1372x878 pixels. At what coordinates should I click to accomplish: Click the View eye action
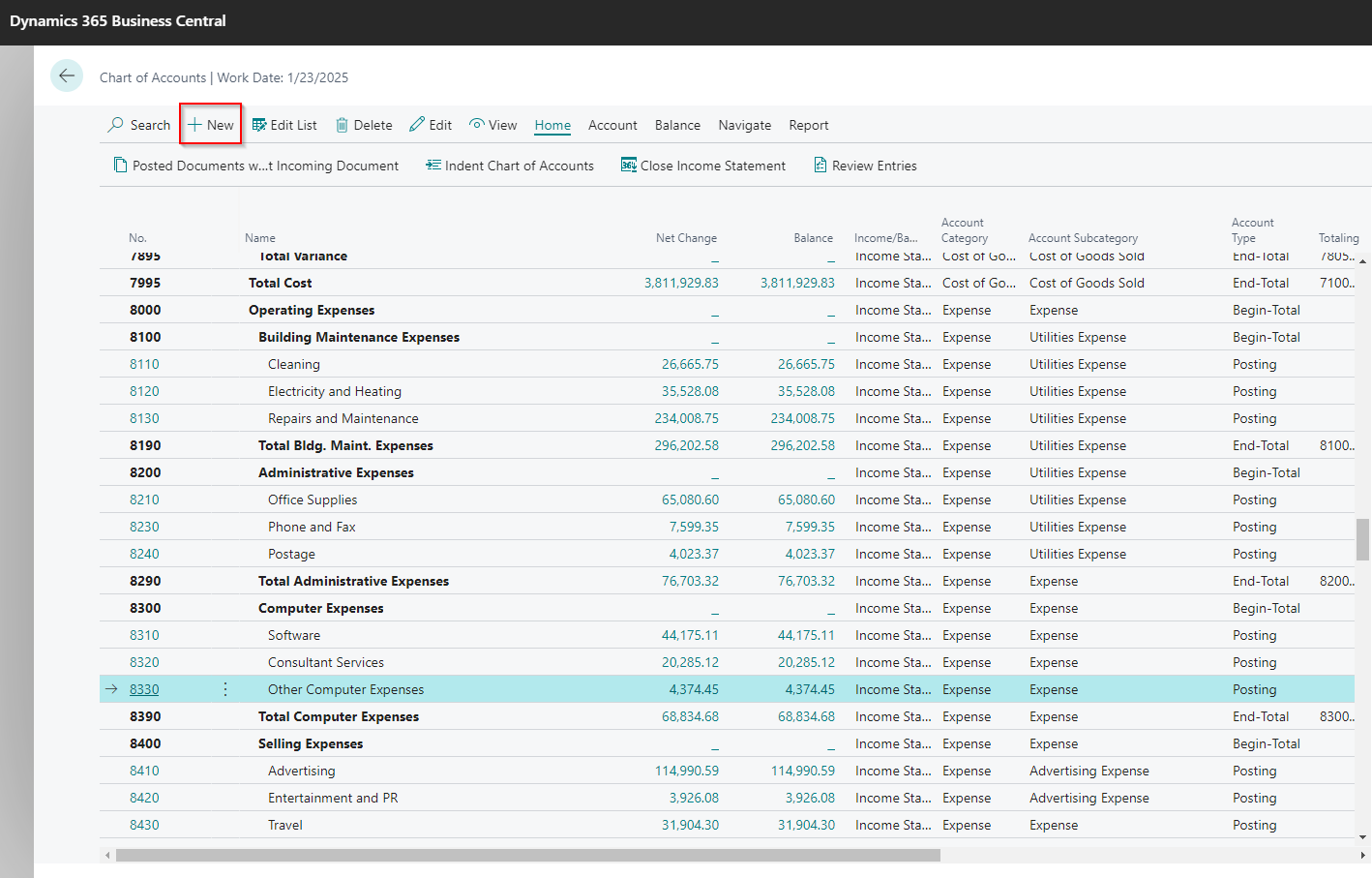pyautogui.click(x=493, y=125)
